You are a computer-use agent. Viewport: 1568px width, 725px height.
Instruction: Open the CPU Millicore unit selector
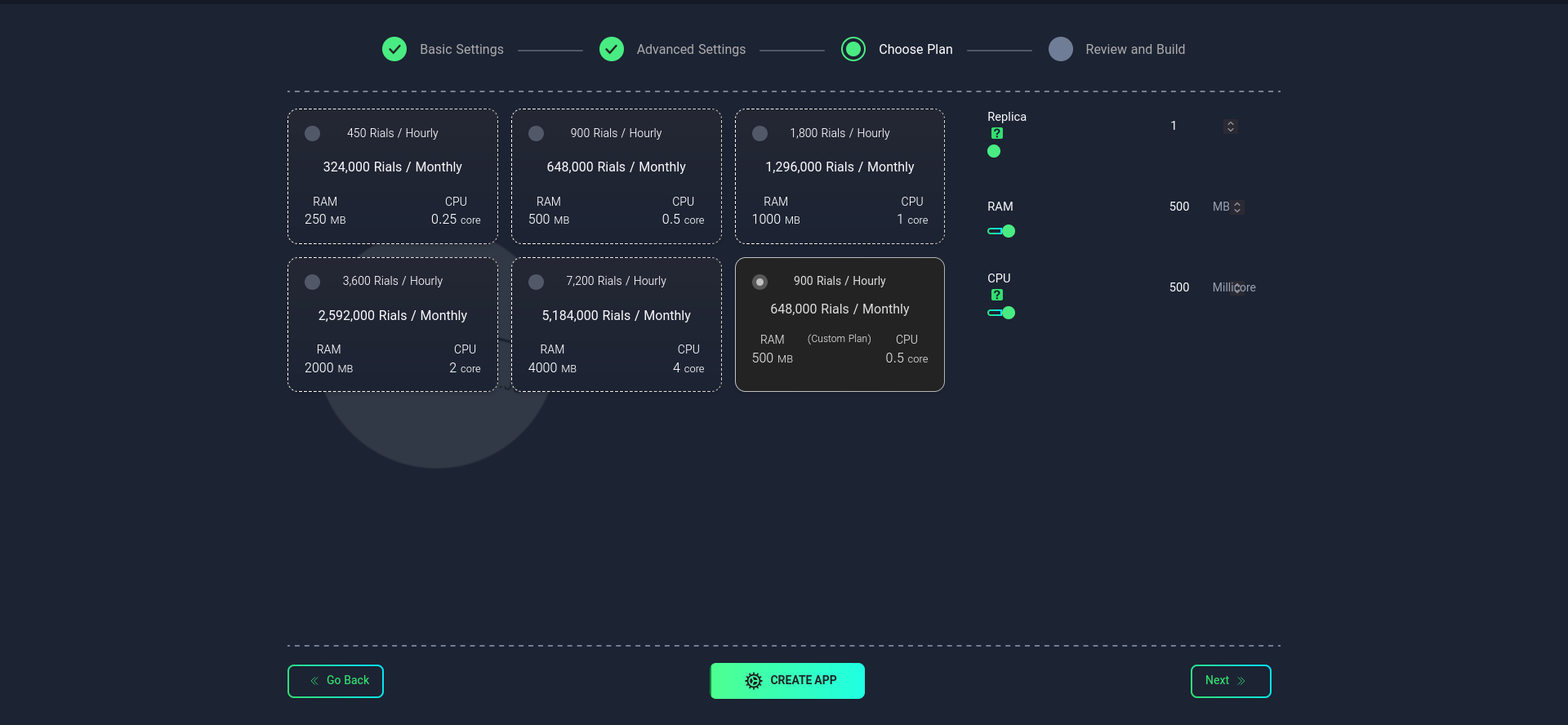coord(1234,287)
